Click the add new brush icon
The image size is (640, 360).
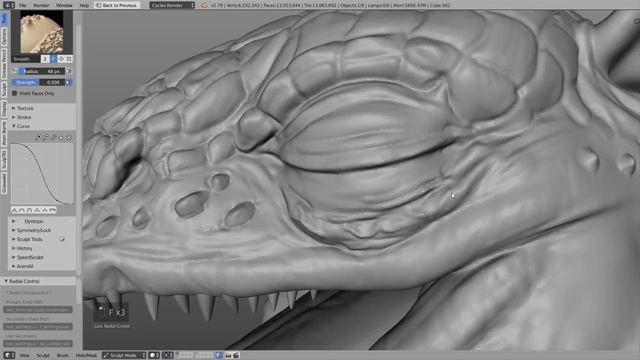coord(61,59)
